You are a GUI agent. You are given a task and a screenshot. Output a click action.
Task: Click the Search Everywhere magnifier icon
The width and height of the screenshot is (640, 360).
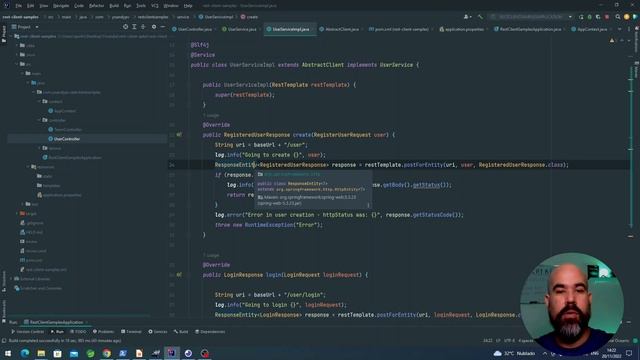pos(618,17)
